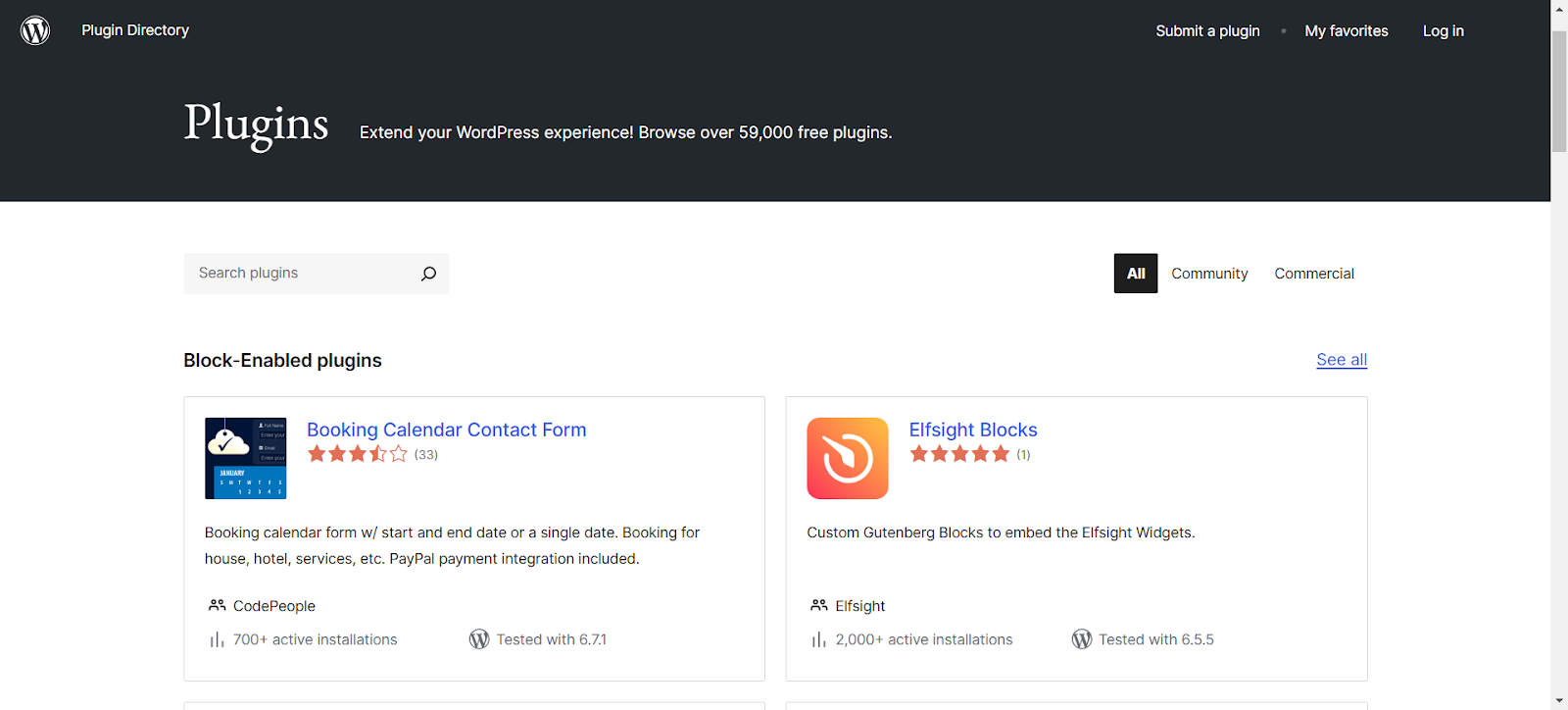Viewport: 1568px width, 710px height.
Task: Click the Custom Gutenberg Blocks description text
Action: (1001, 532)
